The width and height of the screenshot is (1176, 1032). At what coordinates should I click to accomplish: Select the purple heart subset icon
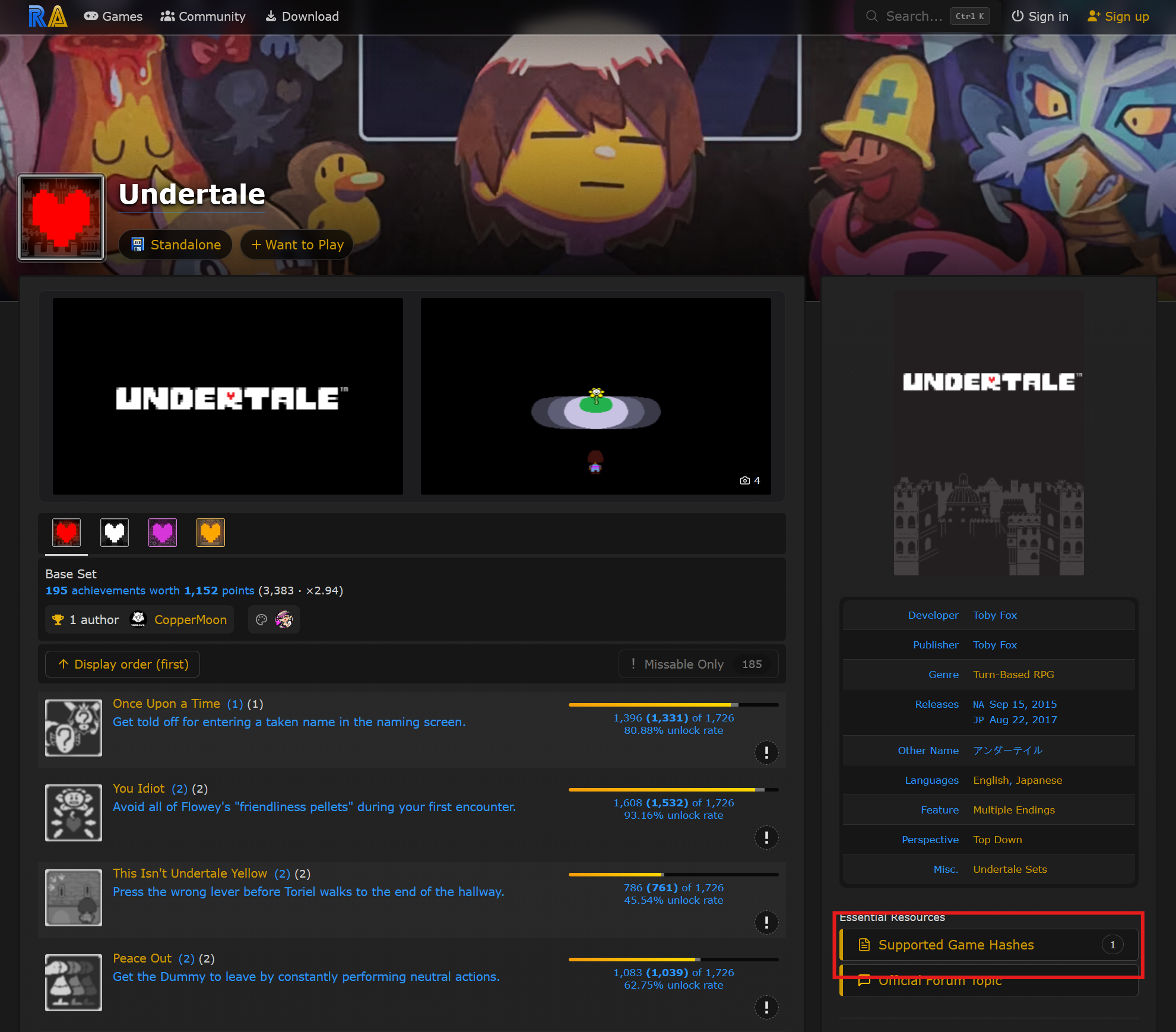(x=163, y=532)
